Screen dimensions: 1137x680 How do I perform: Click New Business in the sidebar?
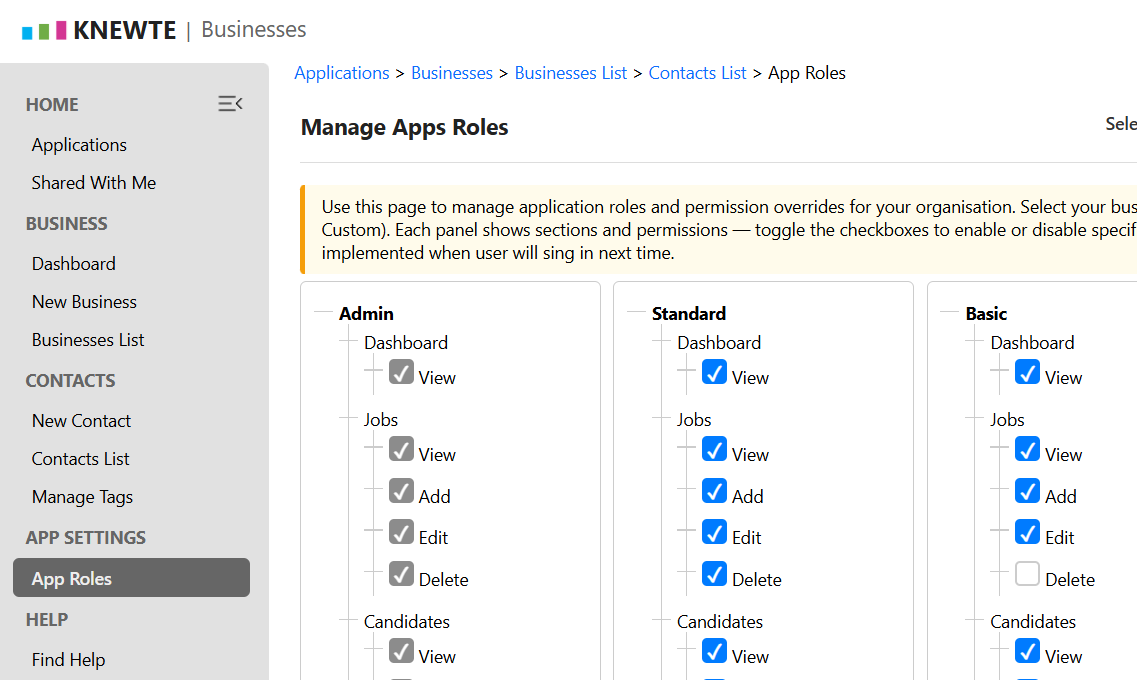84,301
